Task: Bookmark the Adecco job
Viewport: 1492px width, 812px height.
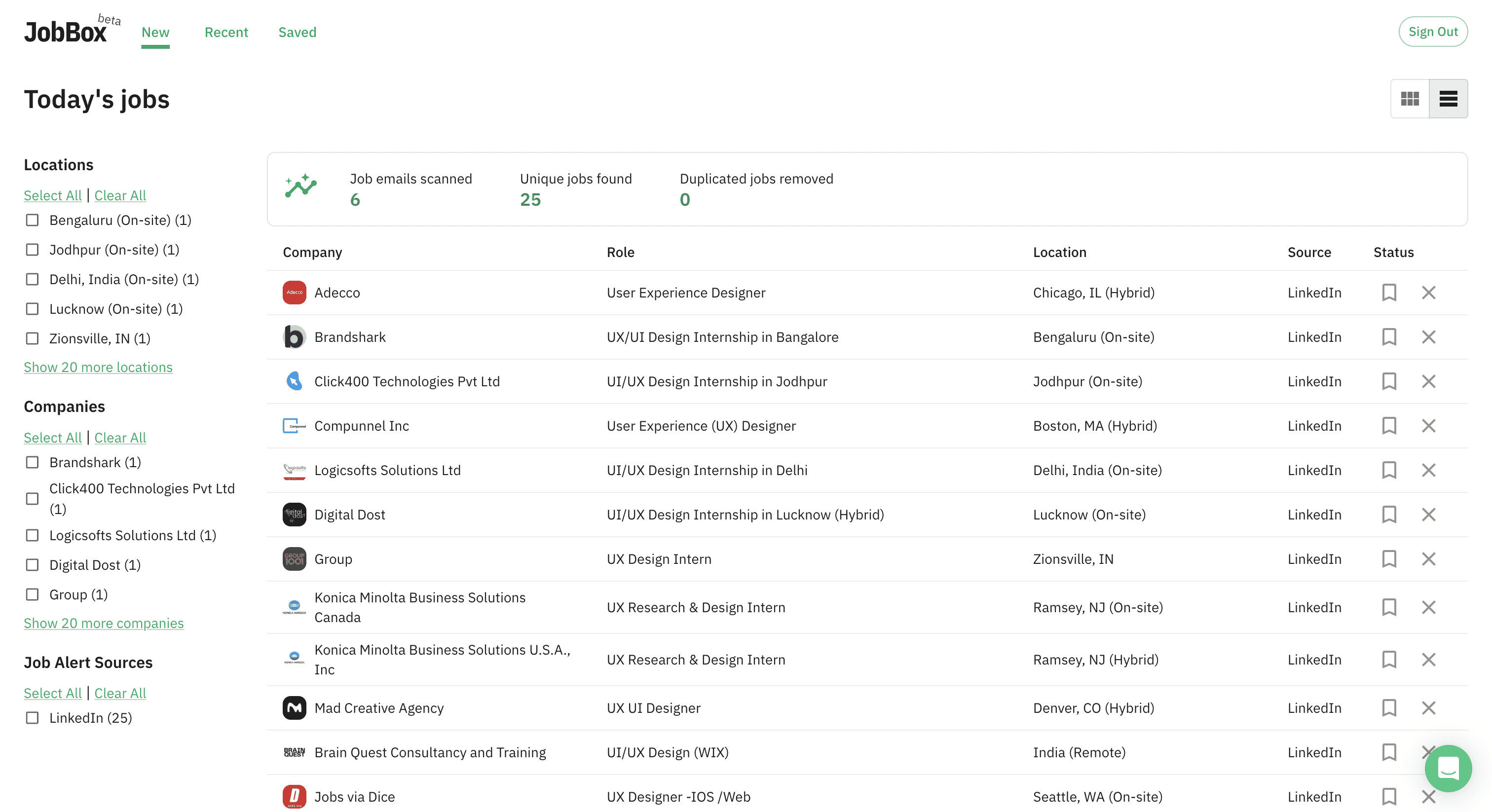Action: pos(1389,293)
